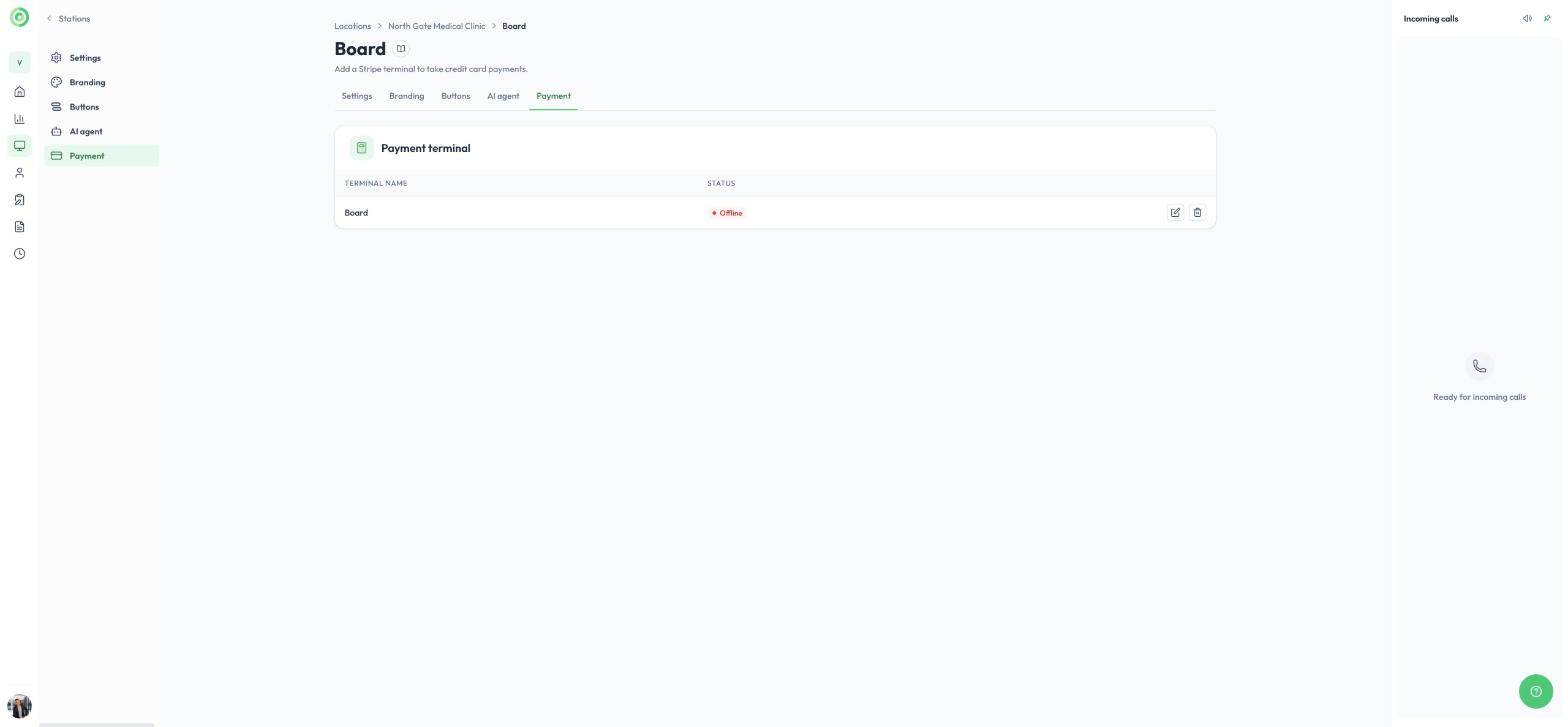
Task: Switch to the Branding tab
Action: click(407, 96)
